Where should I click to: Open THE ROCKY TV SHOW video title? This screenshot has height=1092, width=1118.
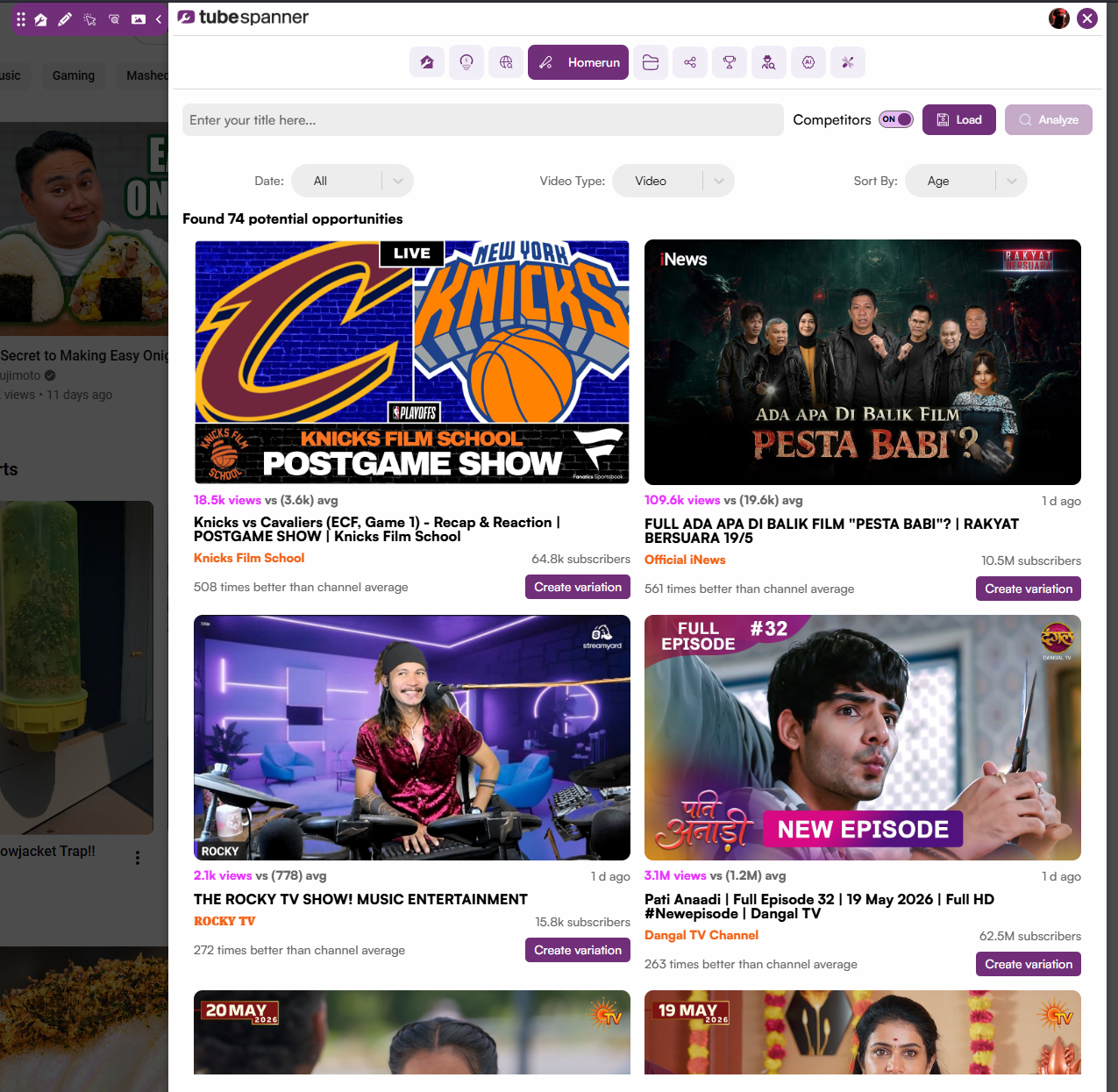click(360, 899)
